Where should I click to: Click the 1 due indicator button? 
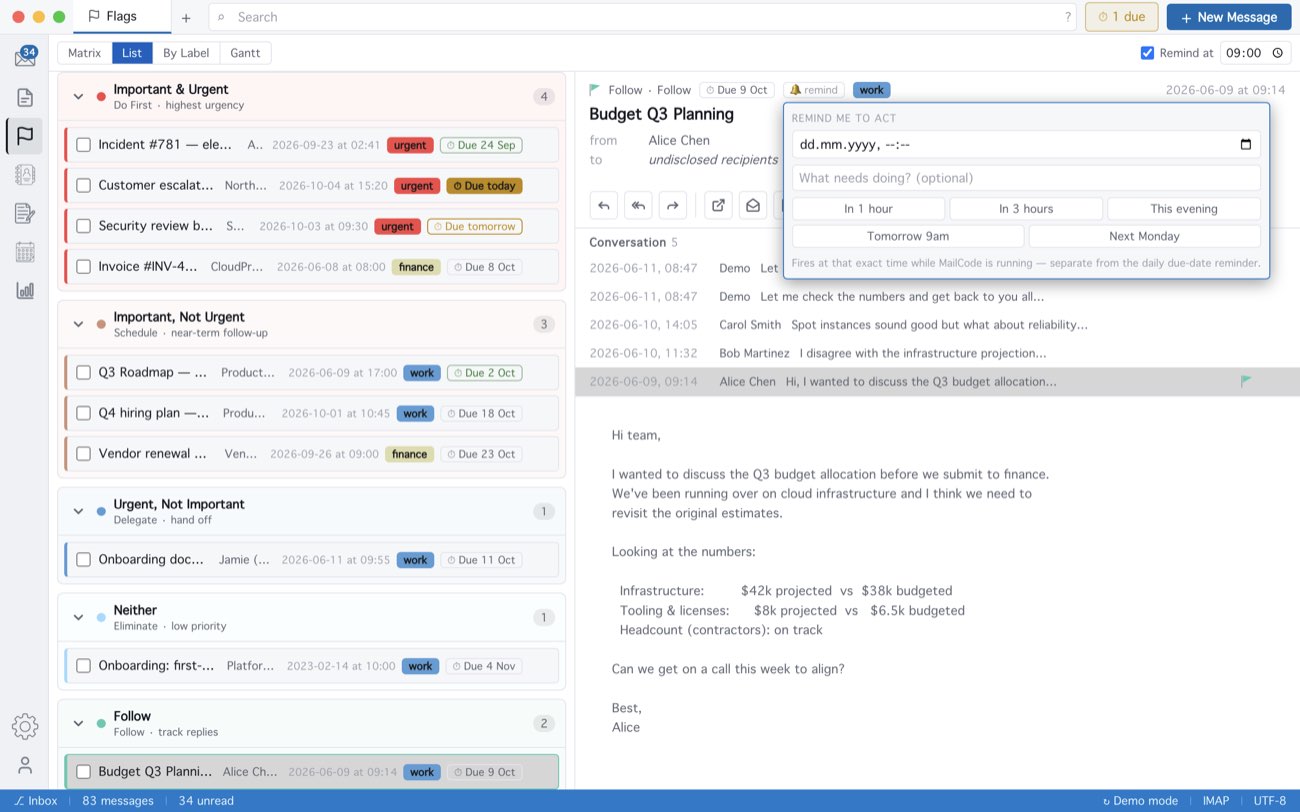pyautogui.click(x=1122, y=17)
